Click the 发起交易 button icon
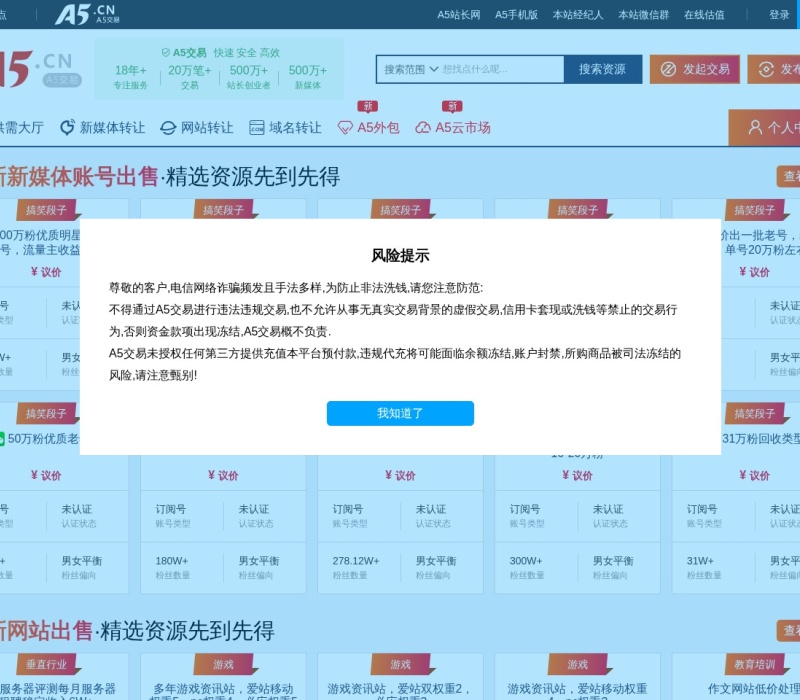Image resolution: width=800 pixels, height=700 pixels. [668, 69]
